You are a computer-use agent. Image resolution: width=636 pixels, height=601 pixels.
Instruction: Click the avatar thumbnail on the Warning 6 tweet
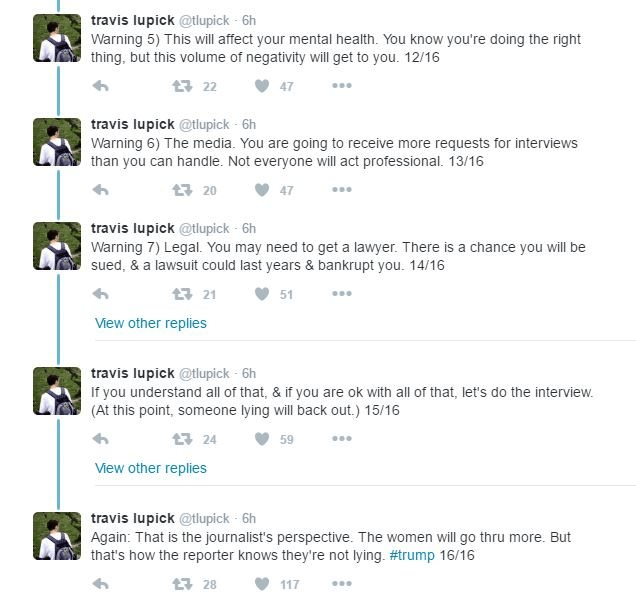point(57,142)
